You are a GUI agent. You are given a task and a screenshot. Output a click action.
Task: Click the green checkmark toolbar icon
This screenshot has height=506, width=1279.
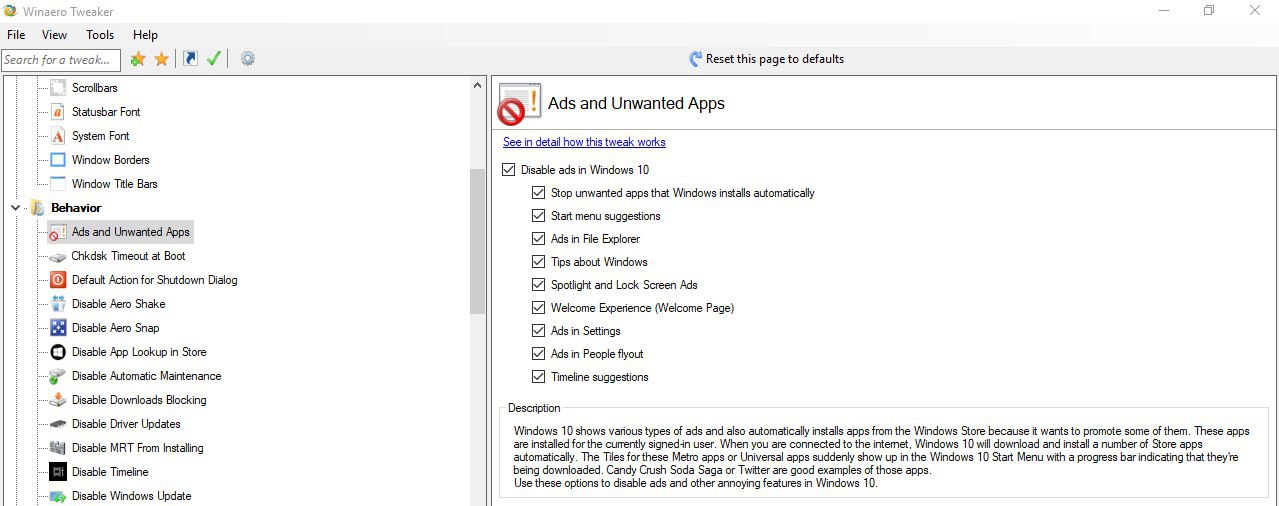coord(213,59)
